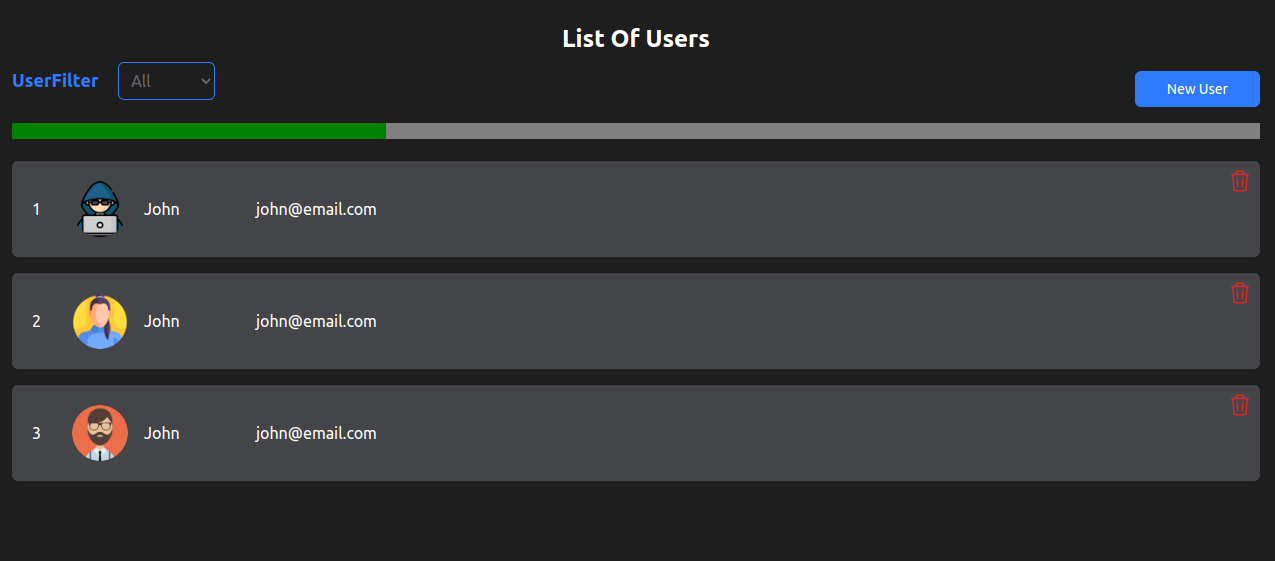The width and height of the screenshot is (1275, 561).
Task: Select row number 2 index
Action: coord(37,321)
